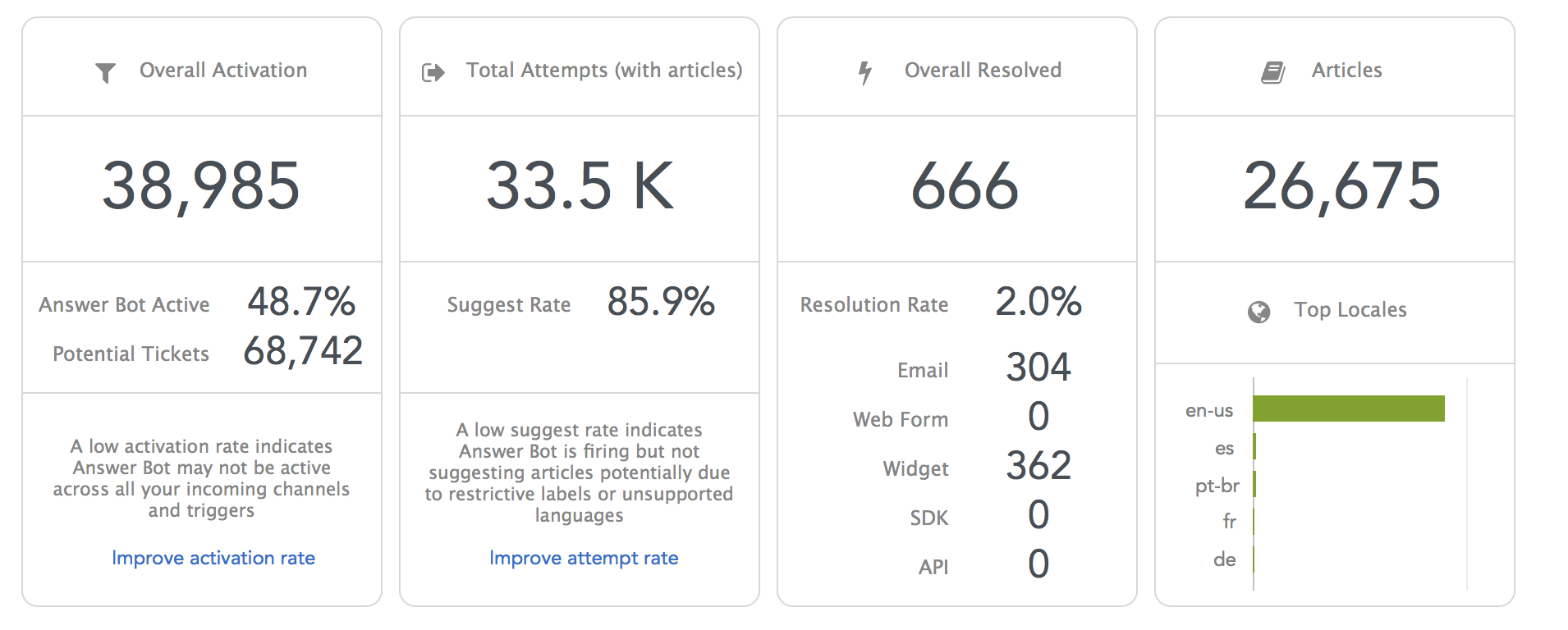Image resolution: width=1568 pixels, height=630 pixels.
Task: Select the Email resolved count 304
Action: coord(1038,367)
